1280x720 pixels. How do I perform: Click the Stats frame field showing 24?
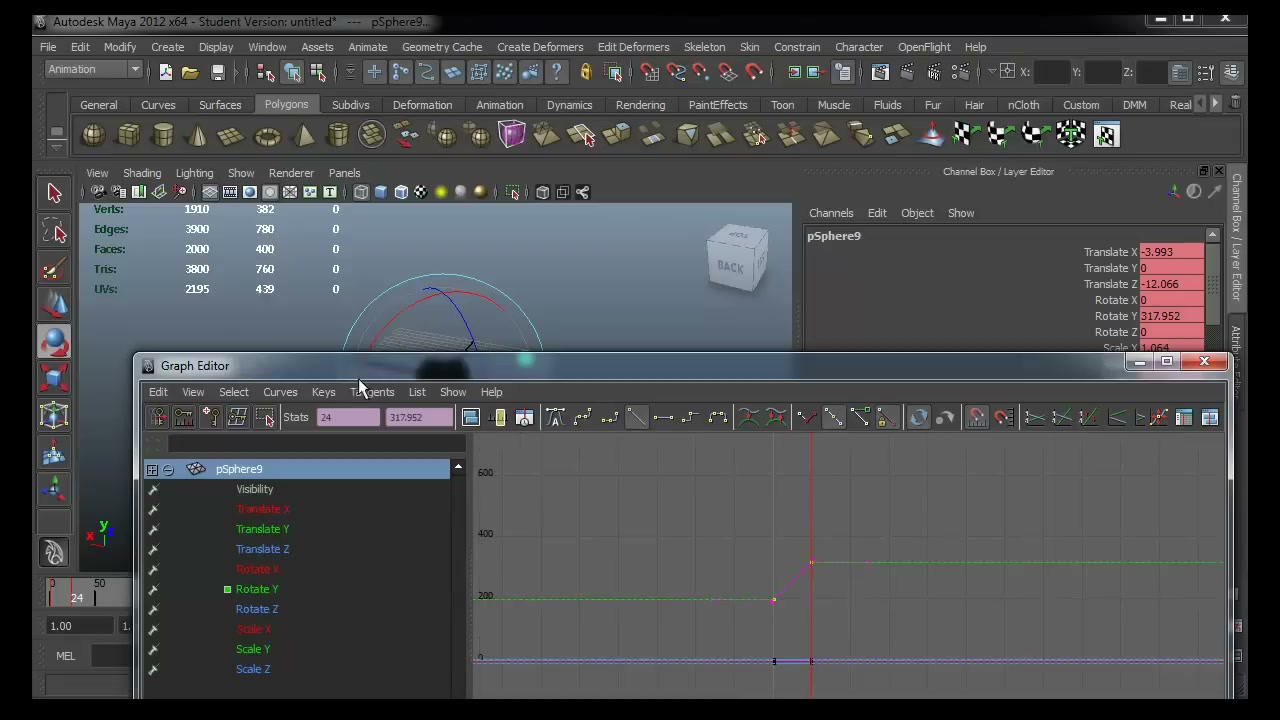click(x=348, y=417)
